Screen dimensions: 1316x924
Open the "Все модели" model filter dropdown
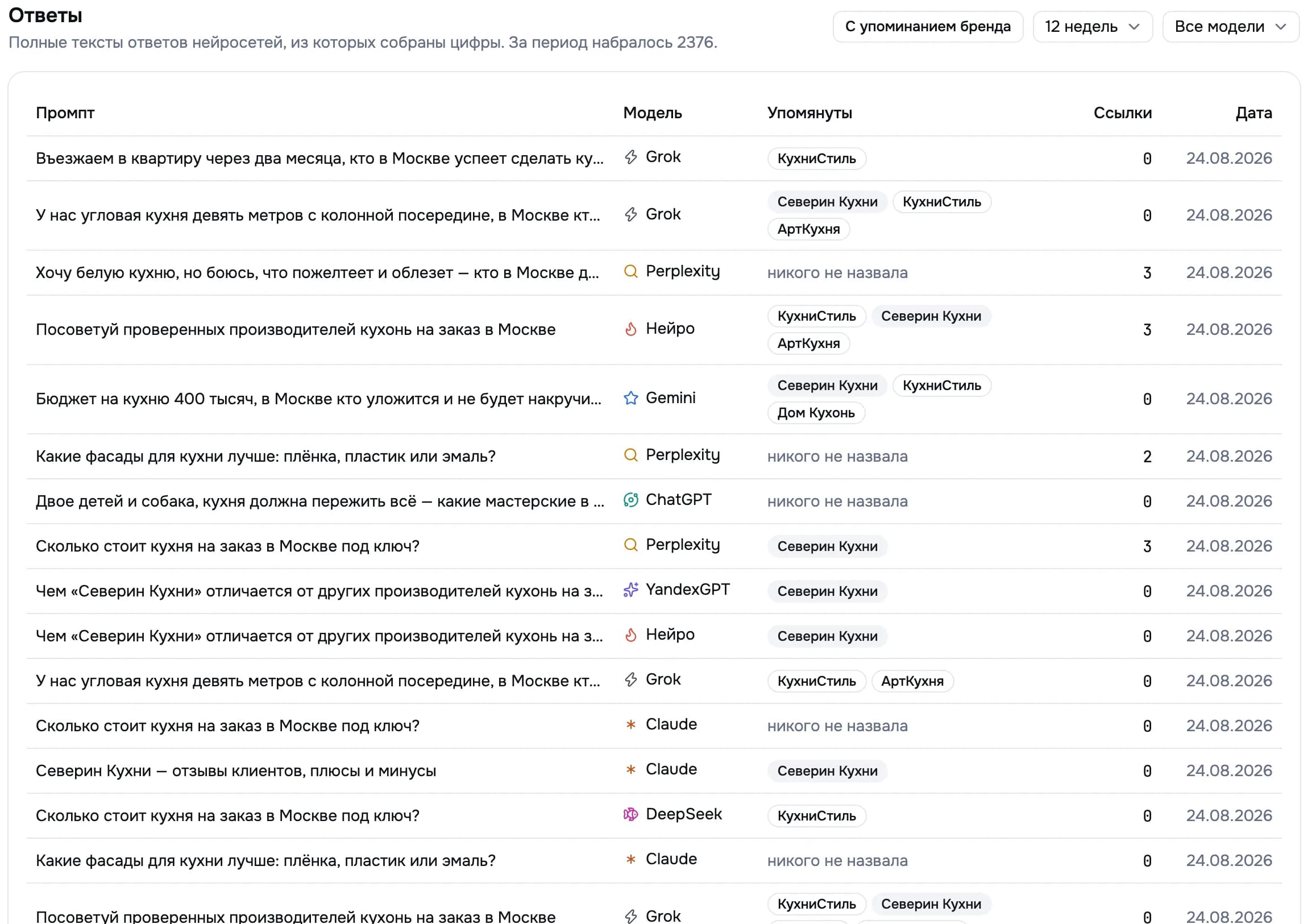coord(1230,26)
